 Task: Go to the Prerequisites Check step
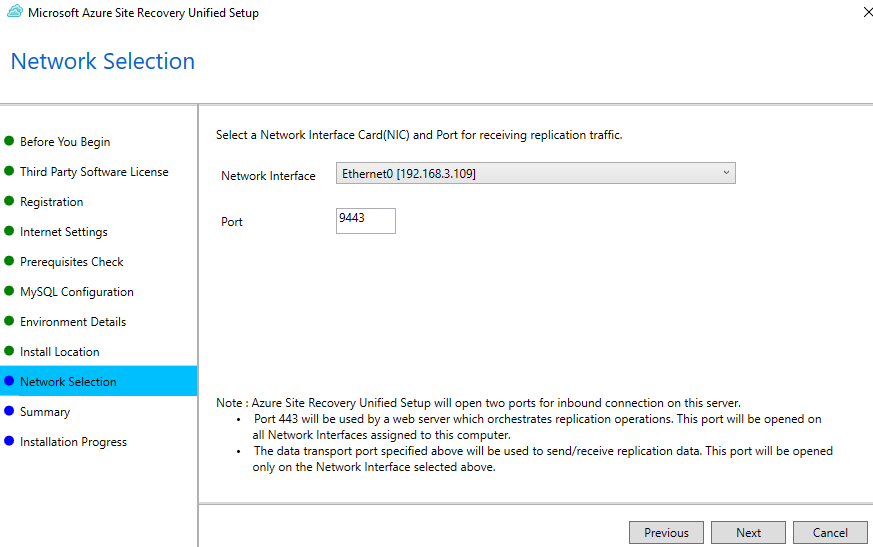tap(72, 262)
